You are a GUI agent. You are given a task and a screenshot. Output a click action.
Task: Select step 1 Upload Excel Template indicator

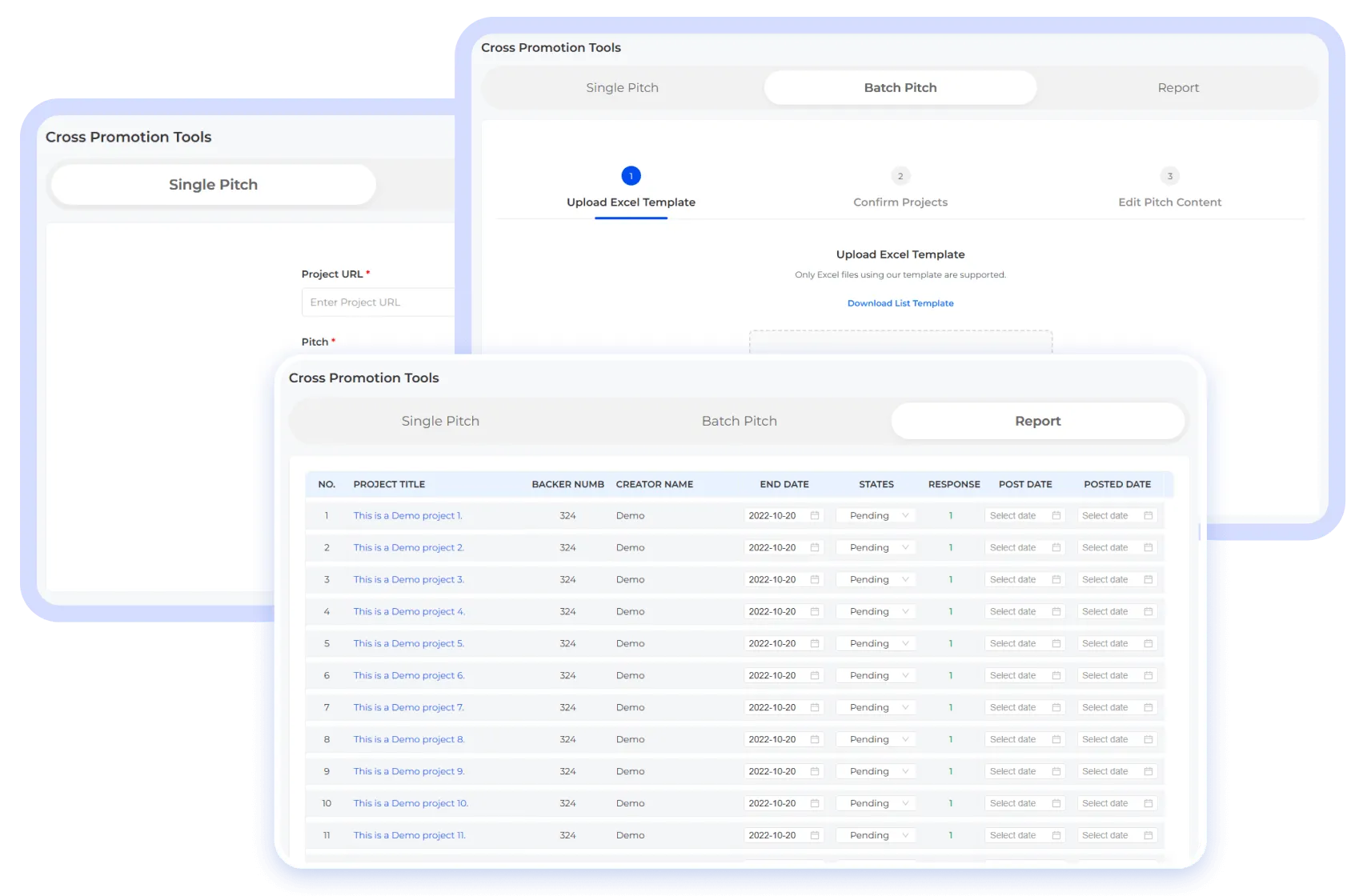pos(631,175)
